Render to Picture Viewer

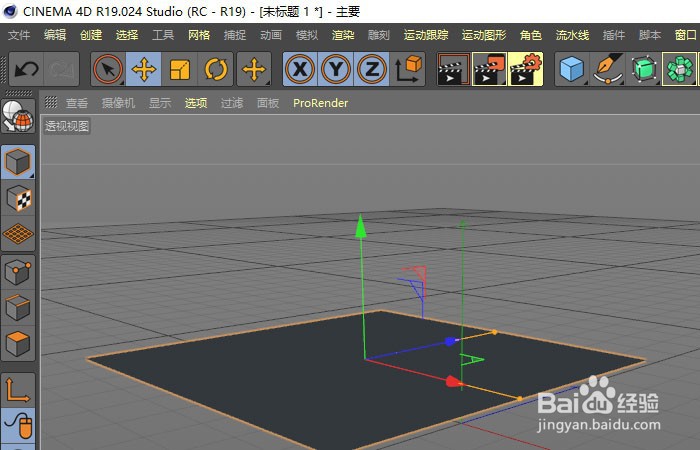point(489,69)
